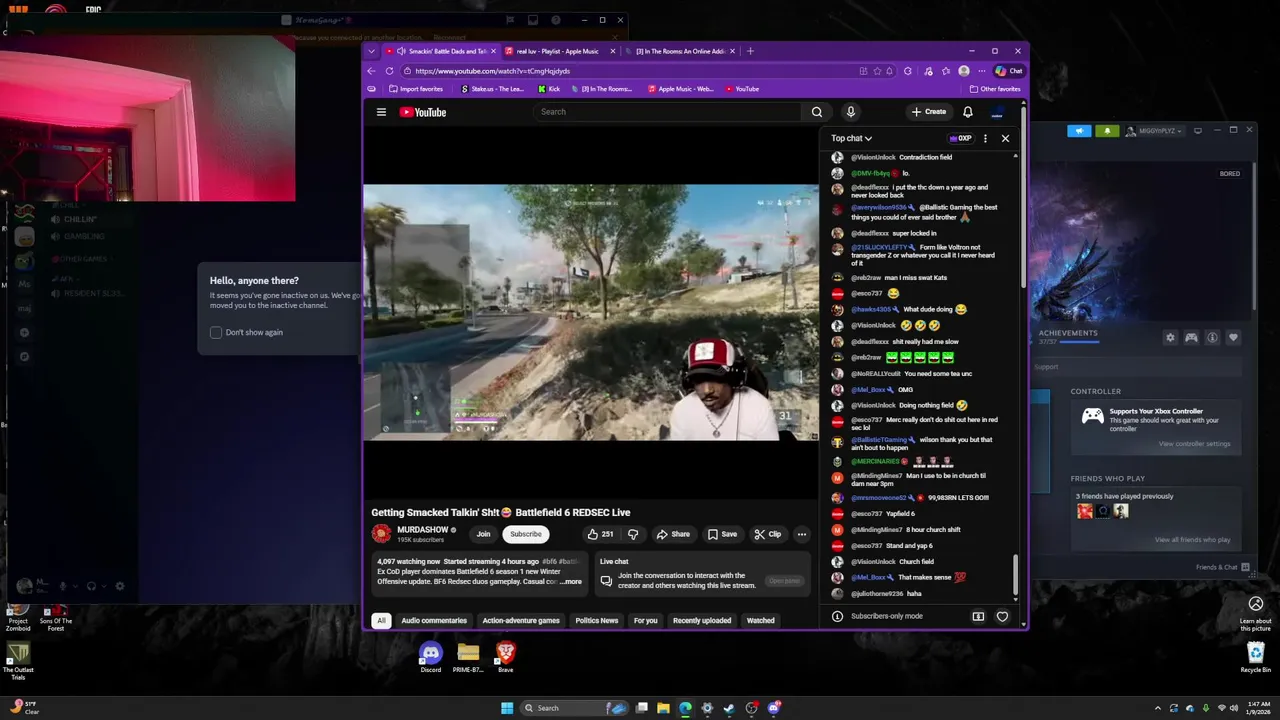Screen dimensions: 1280x720
Task: Click the favorite heart icon in Steam window
Action: coord(1233,338)
